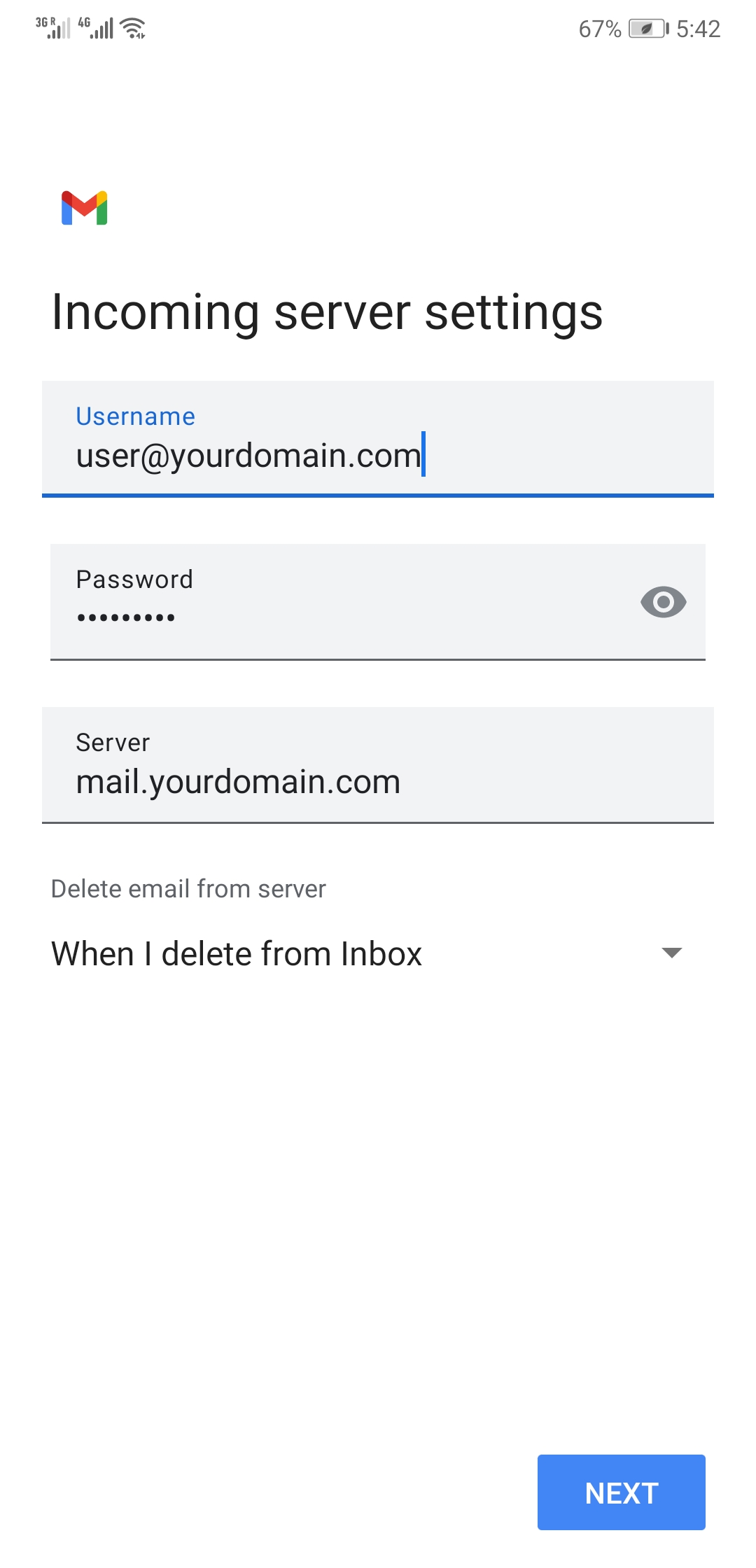Tap the Wi-Fi status icon
Viewport: 756px width, 1568px height.
133,29
